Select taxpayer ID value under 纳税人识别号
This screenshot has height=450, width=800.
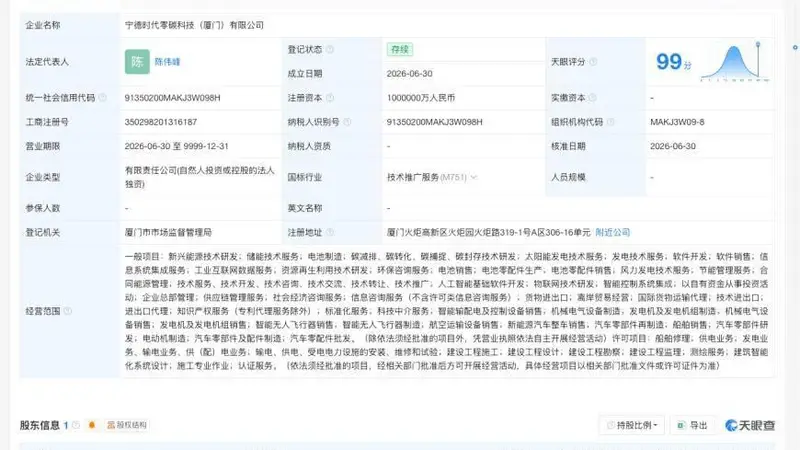[x=434, y=122]
